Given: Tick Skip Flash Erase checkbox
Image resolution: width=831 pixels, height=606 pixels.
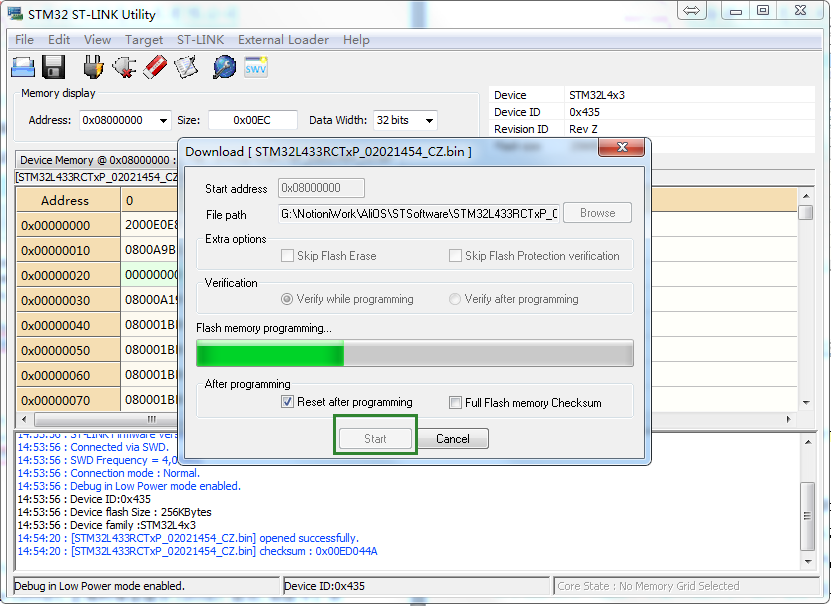Looking at the screenshot, I should pos(287,256).
